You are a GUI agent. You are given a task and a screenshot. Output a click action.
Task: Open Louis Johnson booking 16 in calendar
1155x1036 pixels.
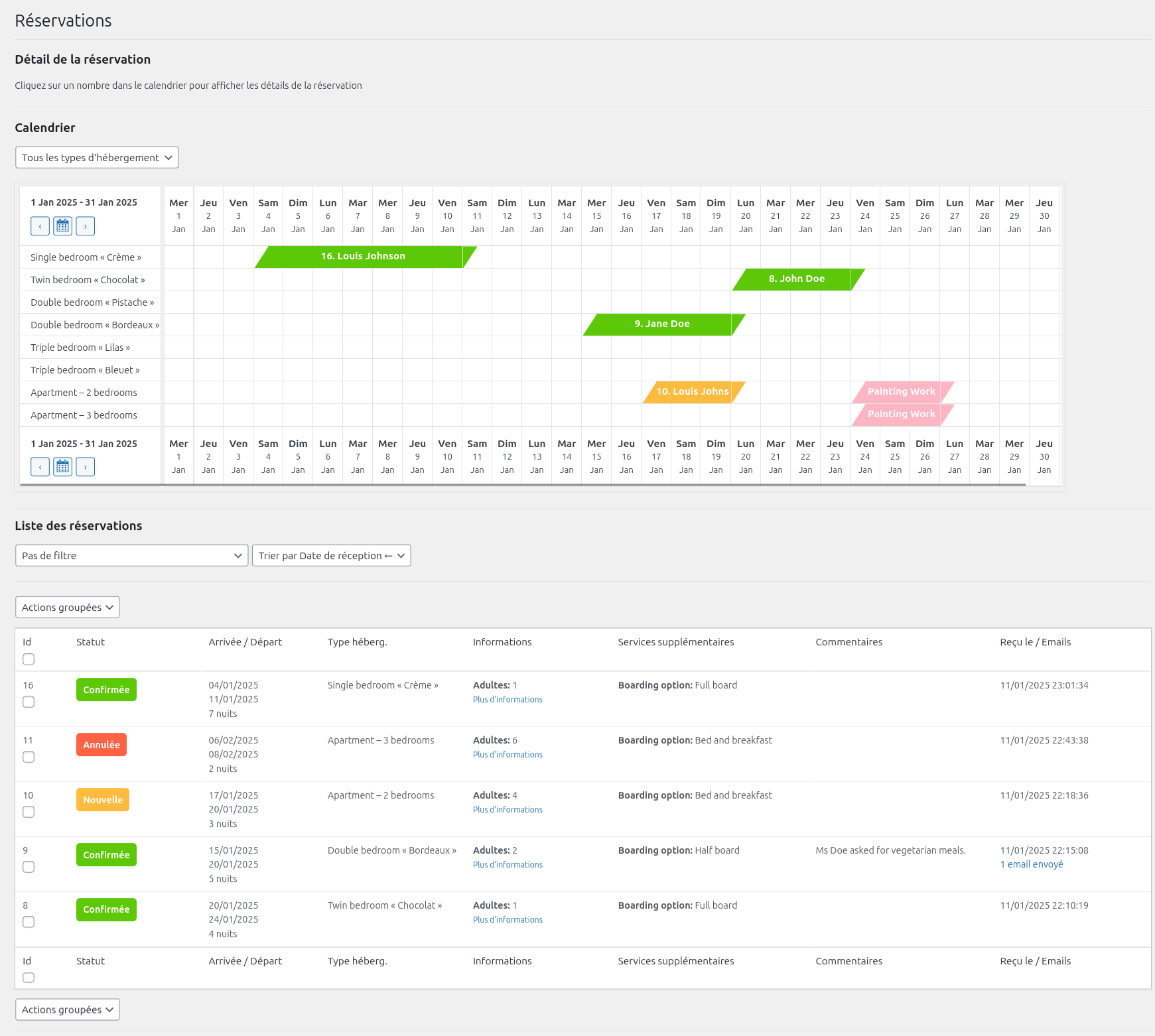(x=363, y=257)
